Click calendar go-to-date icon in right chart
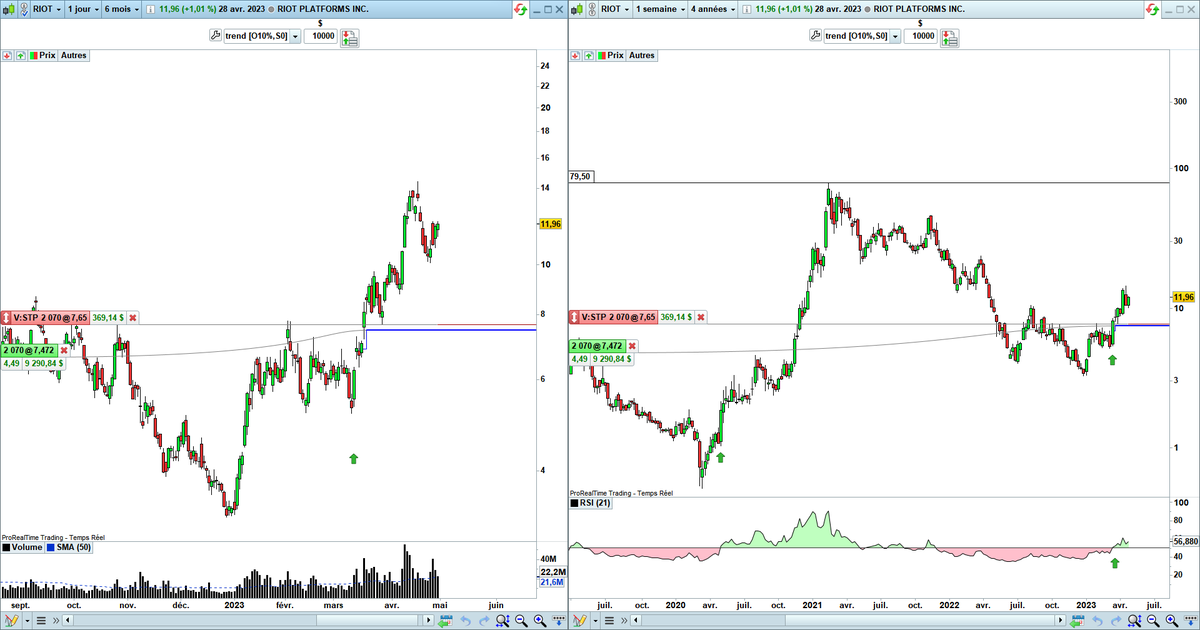Image resolution: width=1200 pixels, height=630 pixels. [1077, 620]
